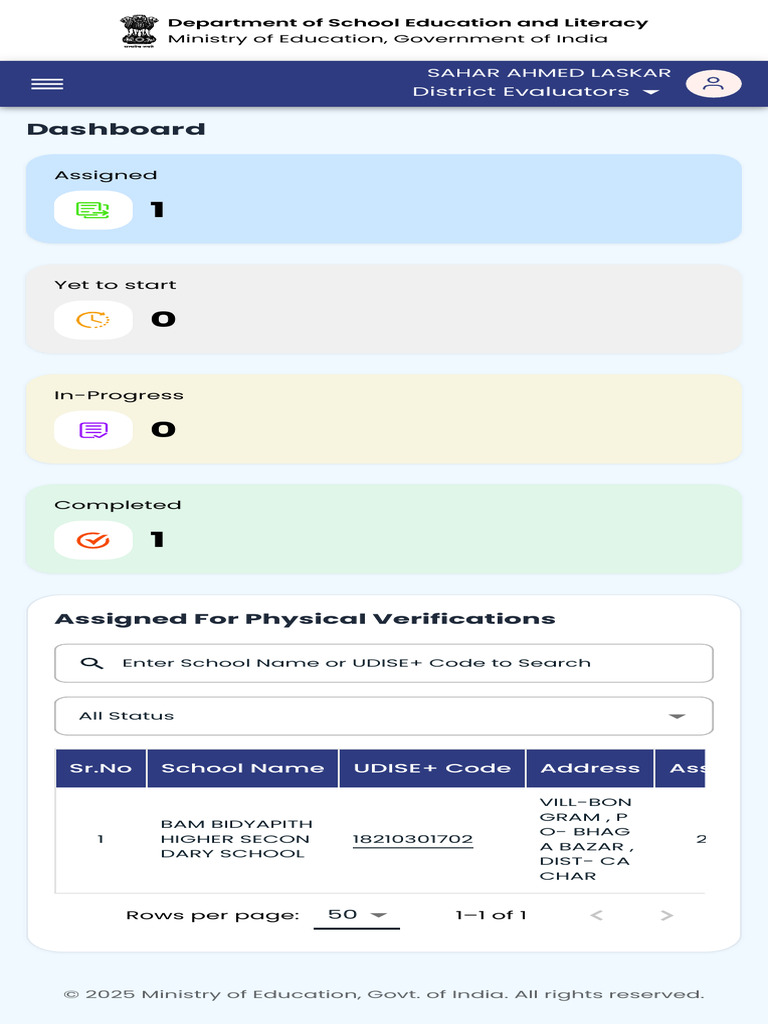This screenshot has height=1024, width=768.
Task: Click the purple In-Progress icon
Action: coord(93,430)
